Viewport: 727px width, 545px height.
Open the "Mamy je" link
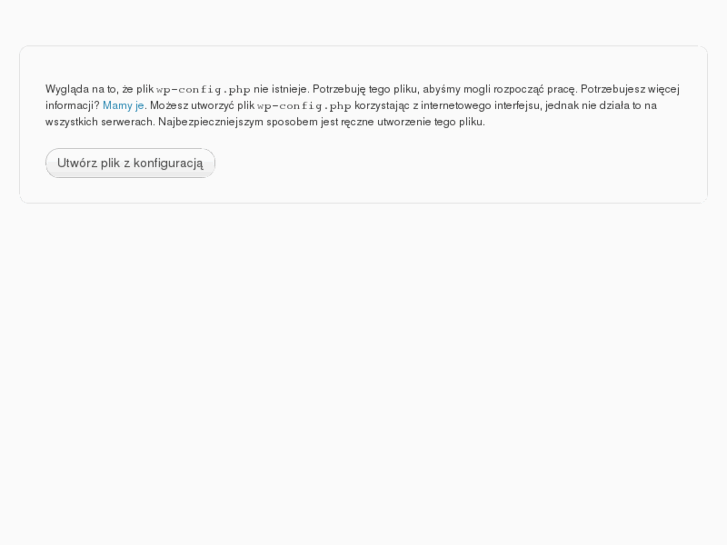pyautogui.click(x=123, y=105)
